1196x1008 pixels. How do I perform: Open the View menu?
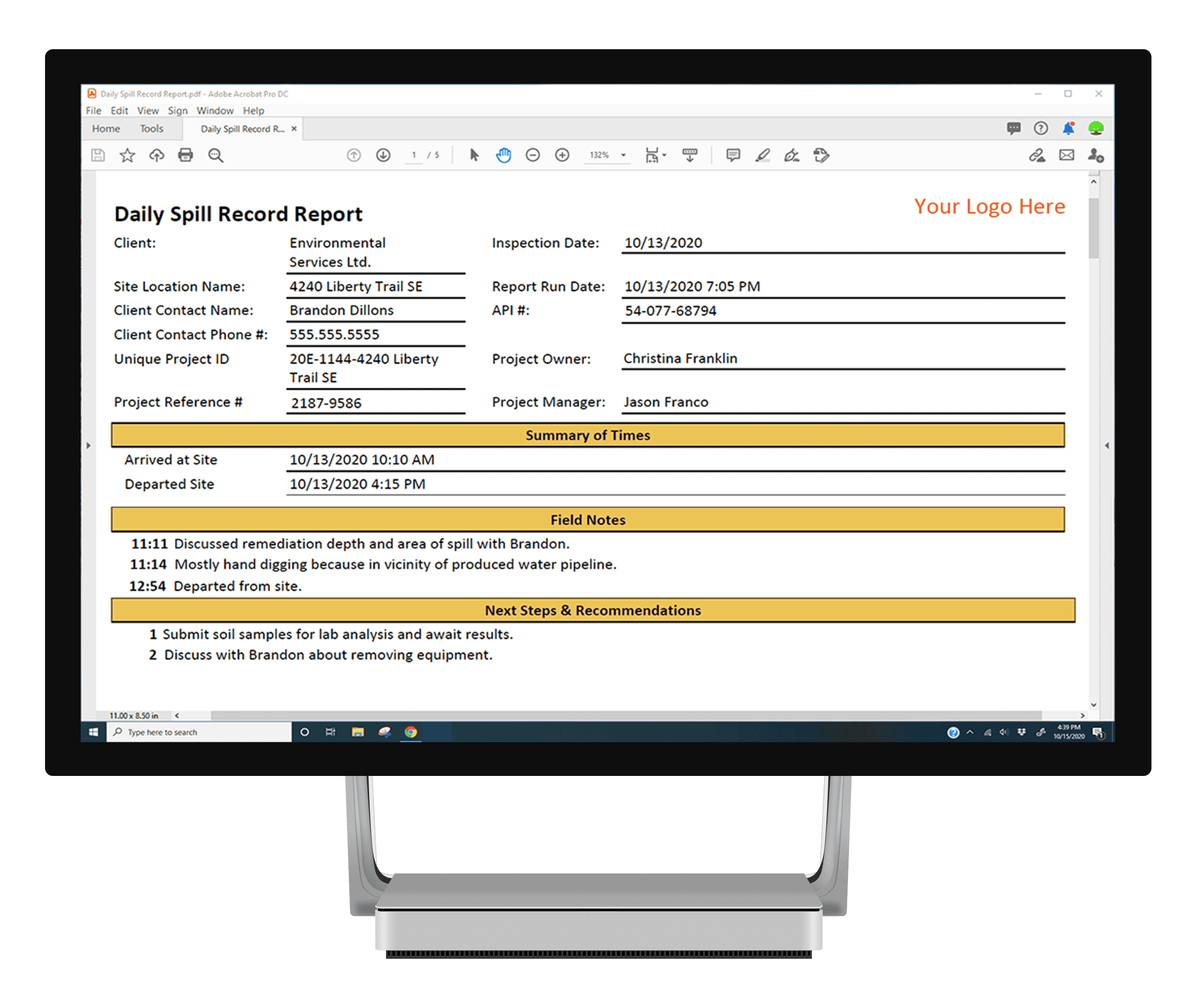[x=147, y=110]
